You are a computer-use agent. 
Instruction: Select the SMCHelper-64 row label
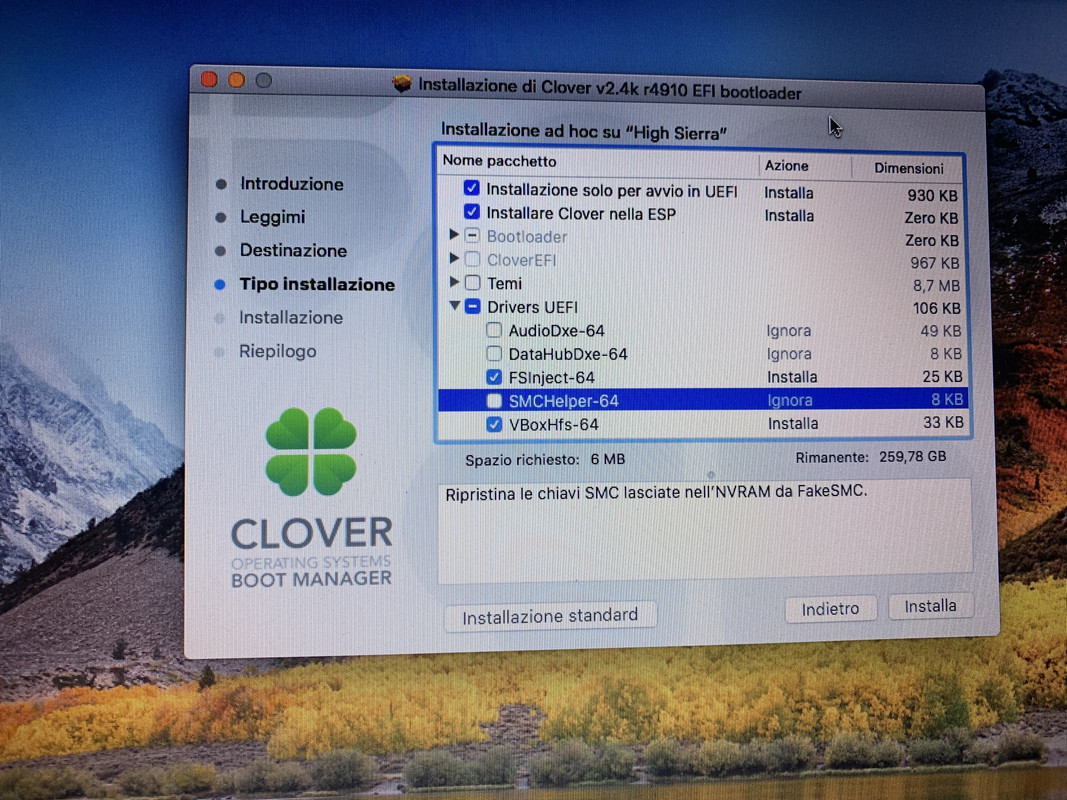563,401
